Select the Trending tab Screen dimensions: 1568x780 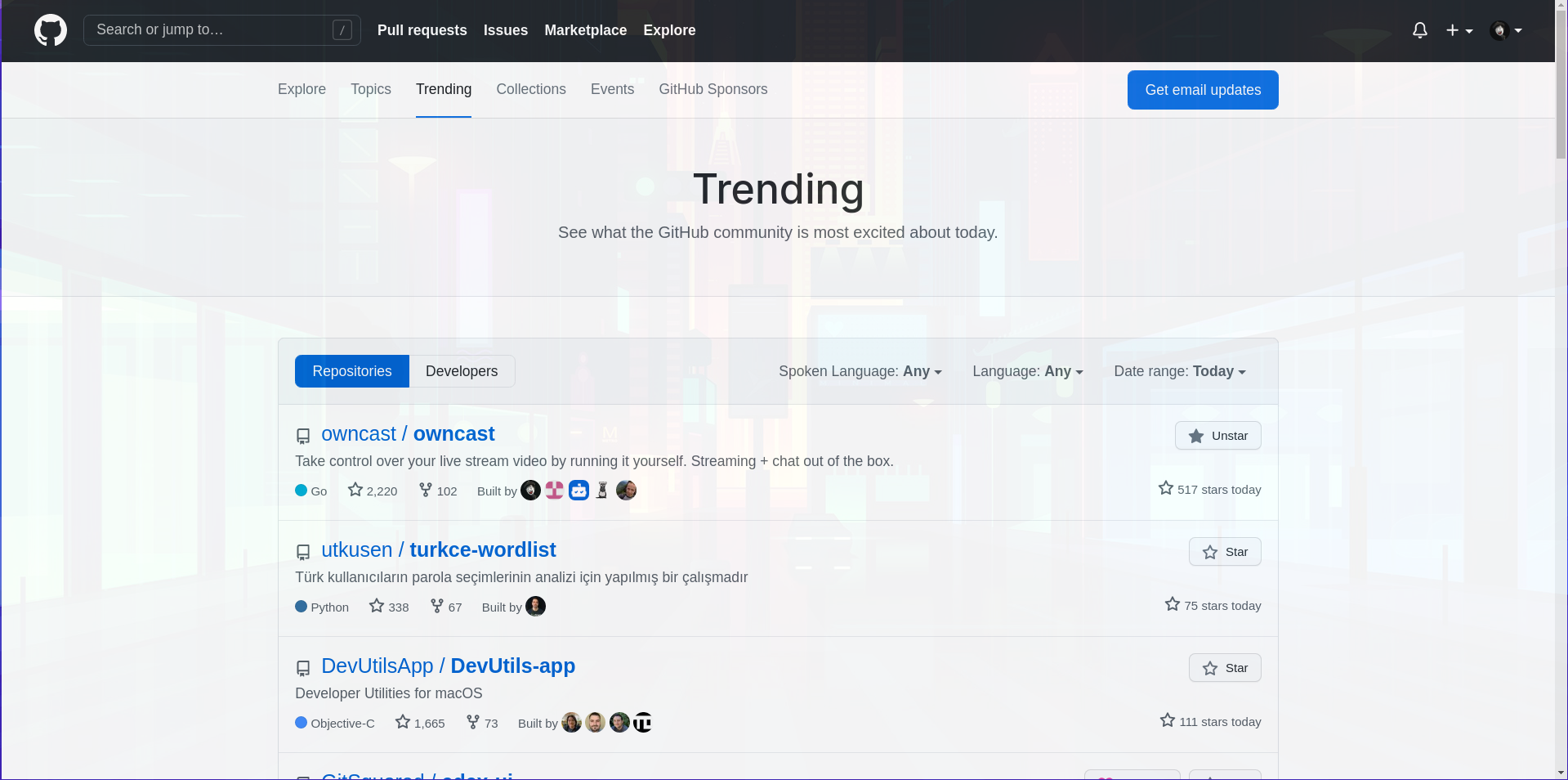[444, 89]
